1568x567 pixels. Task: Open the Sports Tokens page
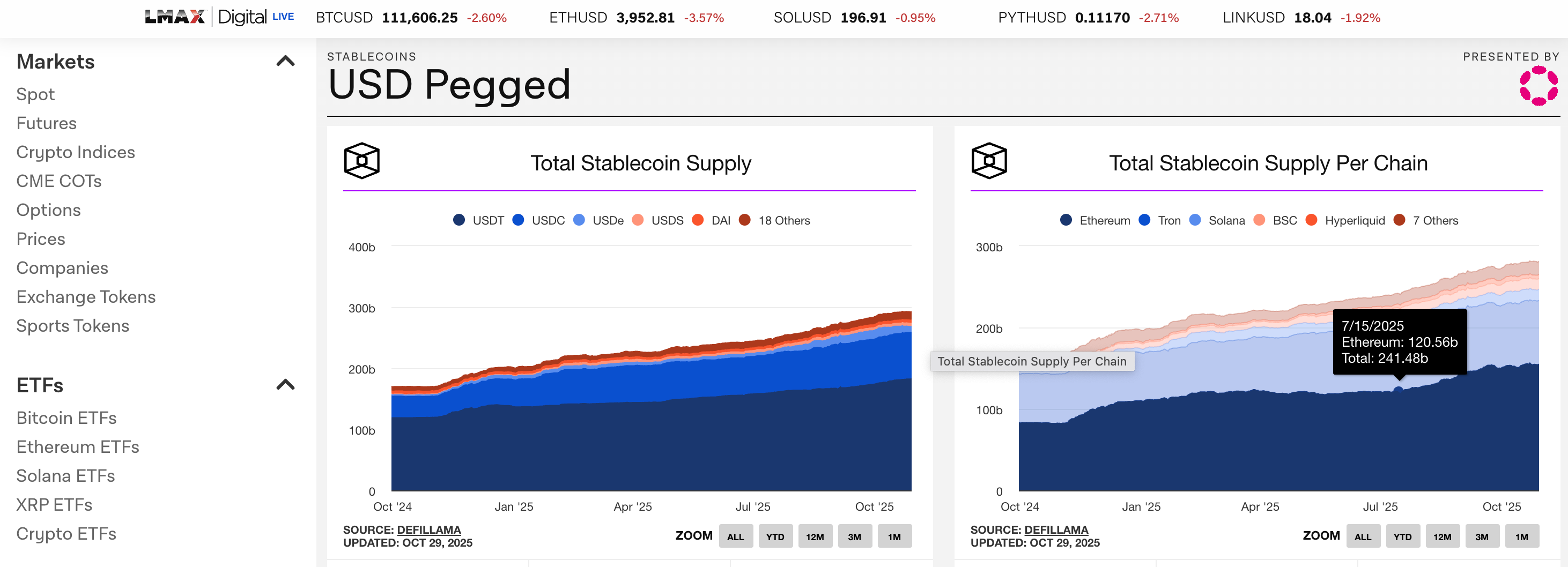pos(72,325)
